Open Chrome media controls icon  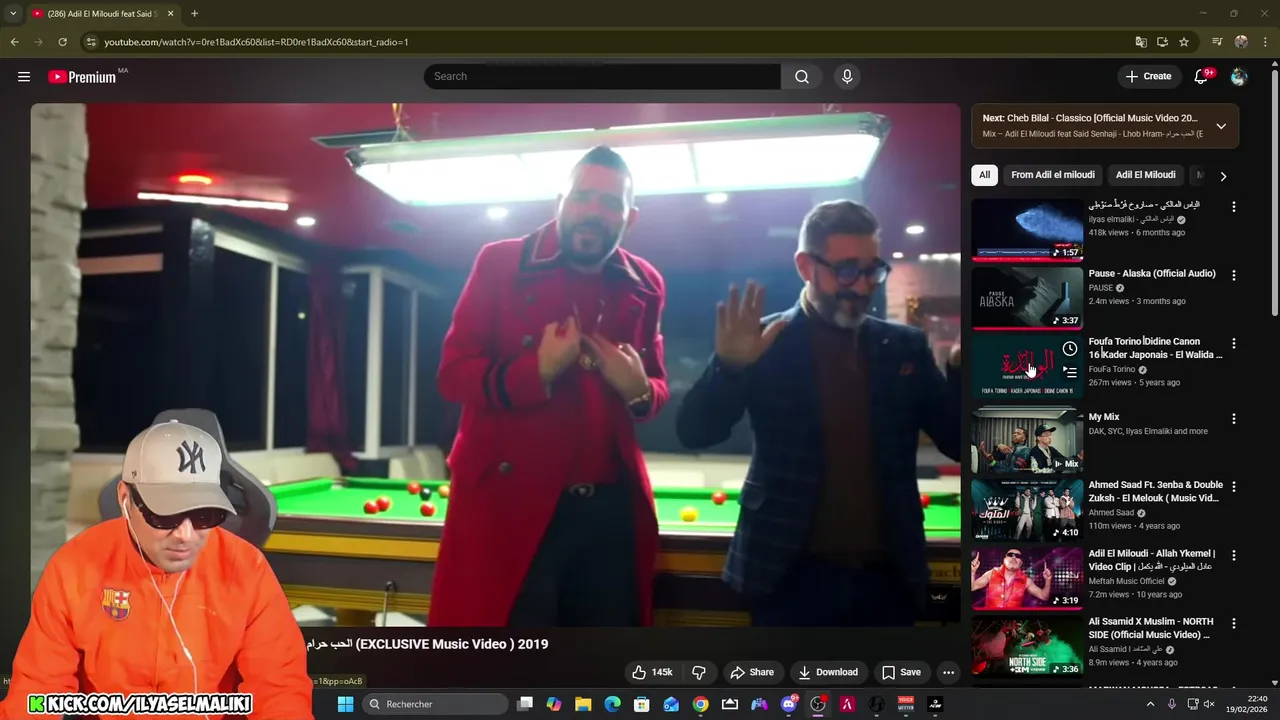1217,42
